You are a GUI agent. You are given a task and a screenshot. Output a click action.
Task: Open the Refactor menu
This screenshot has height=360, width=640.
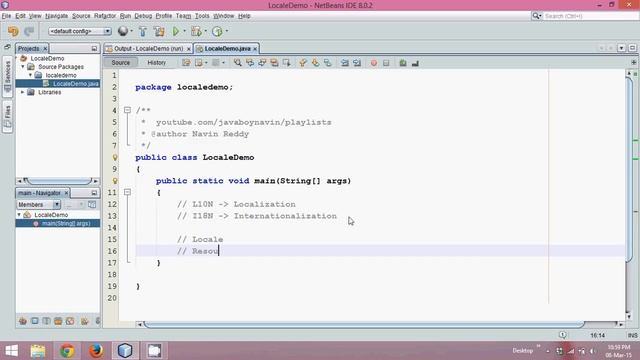click(105, 16)
